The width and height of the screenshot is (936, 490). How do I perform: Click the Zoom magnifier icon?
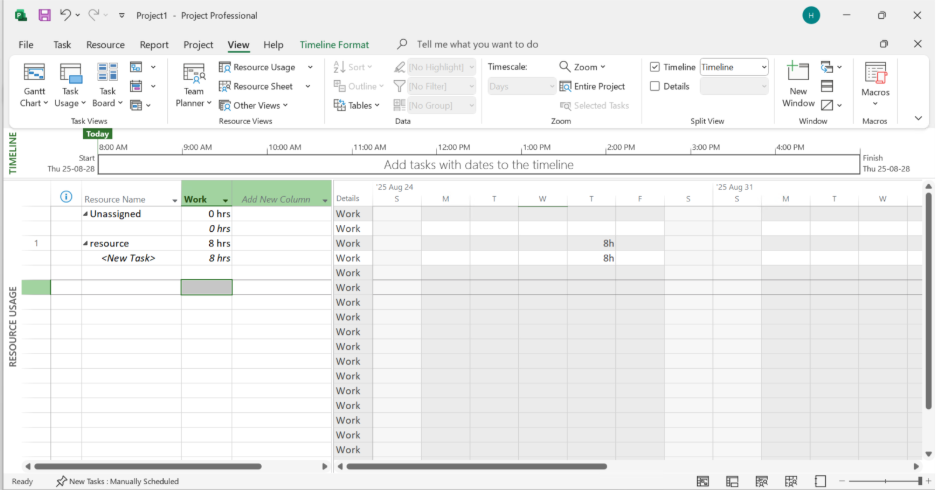[565, 66]
